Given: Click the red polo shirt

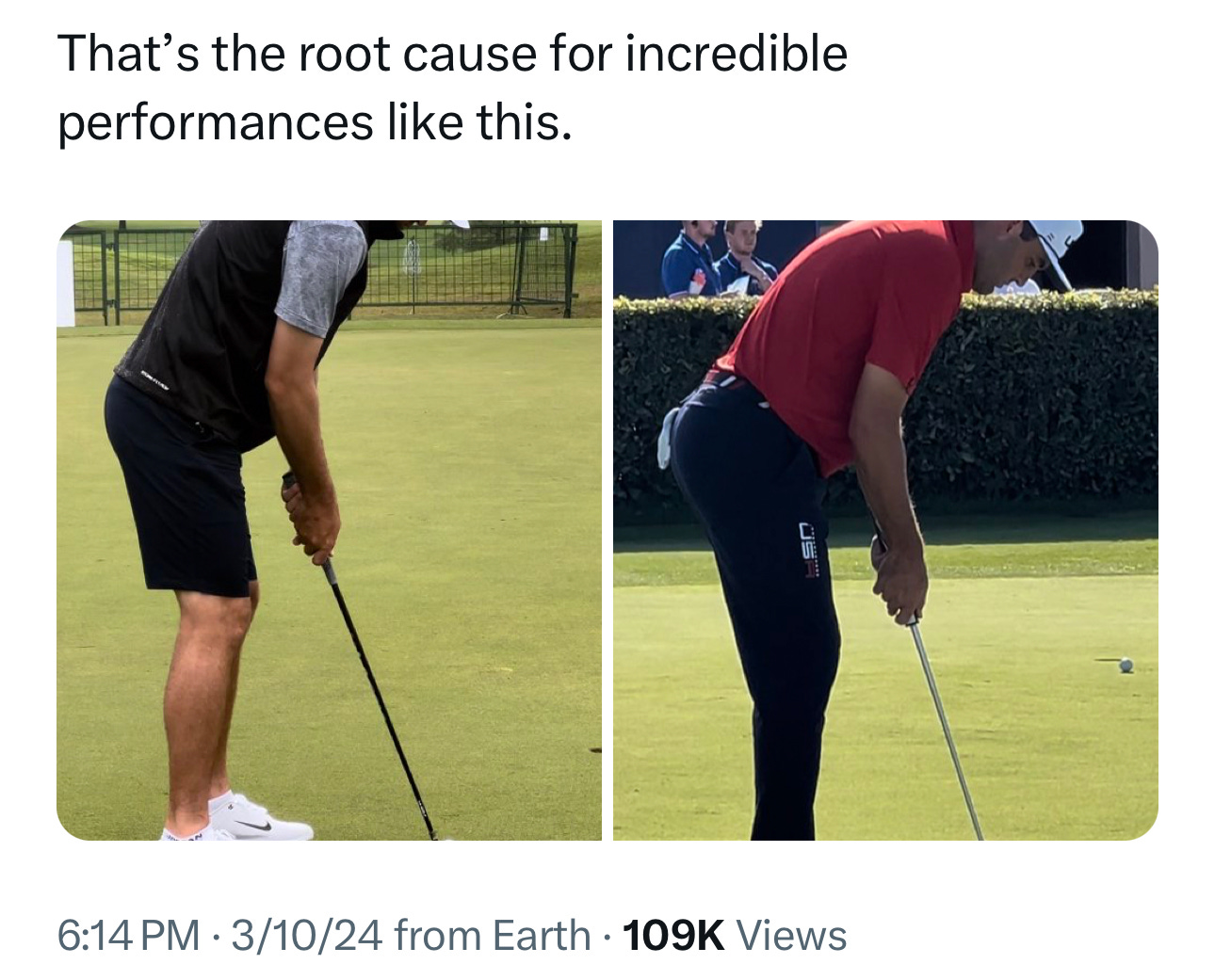Looking at the screenshot, I should coord(848,332).
